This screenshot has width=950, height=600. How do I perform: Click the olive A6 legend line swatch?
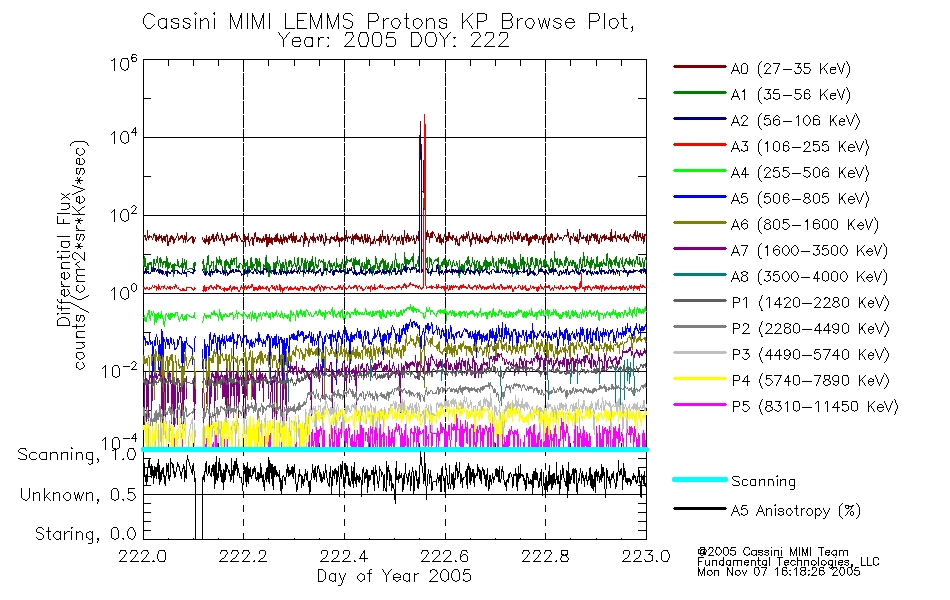[x=700, y=223]
